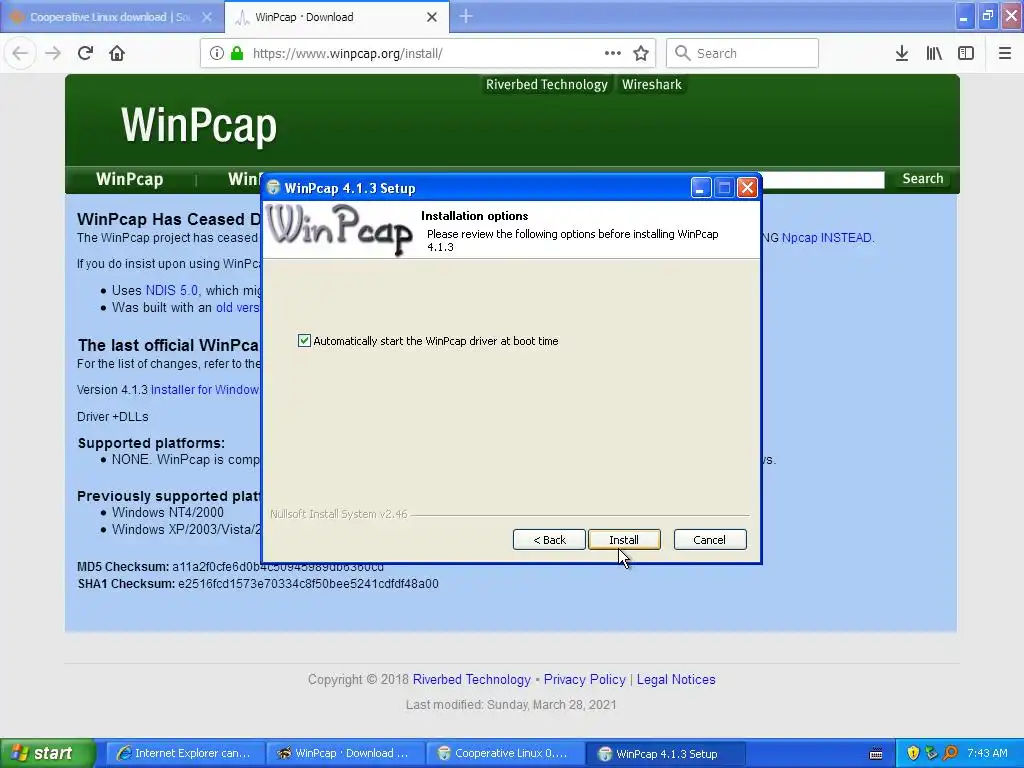Uncheck Automatically start WinPcap driver at boot

click(x=304, y=340)
